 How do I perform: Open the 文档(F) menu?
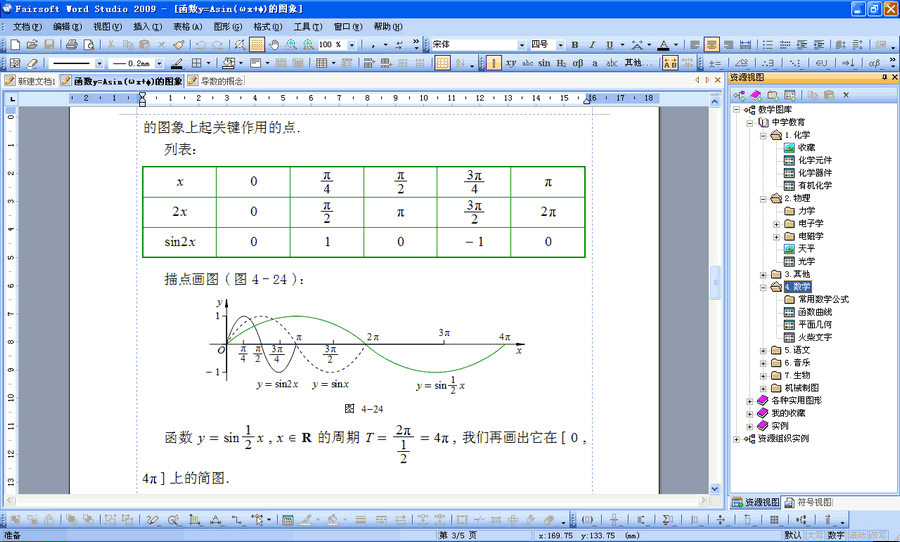pyautogui.click(x=28, y=26)
